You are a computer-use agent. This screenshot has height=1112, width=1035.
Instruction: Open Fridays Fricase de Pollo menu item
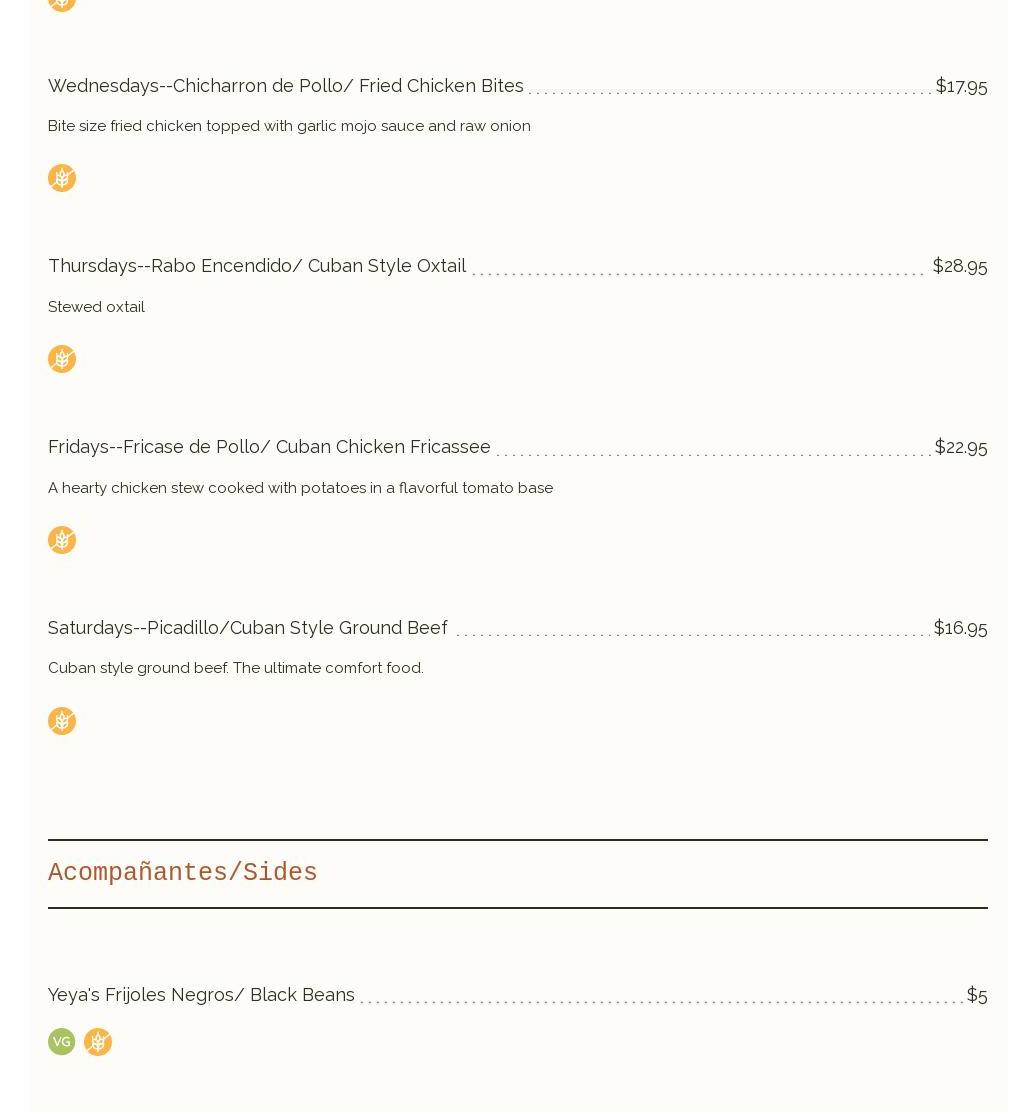pyautogui.click(x=269, y=447)
